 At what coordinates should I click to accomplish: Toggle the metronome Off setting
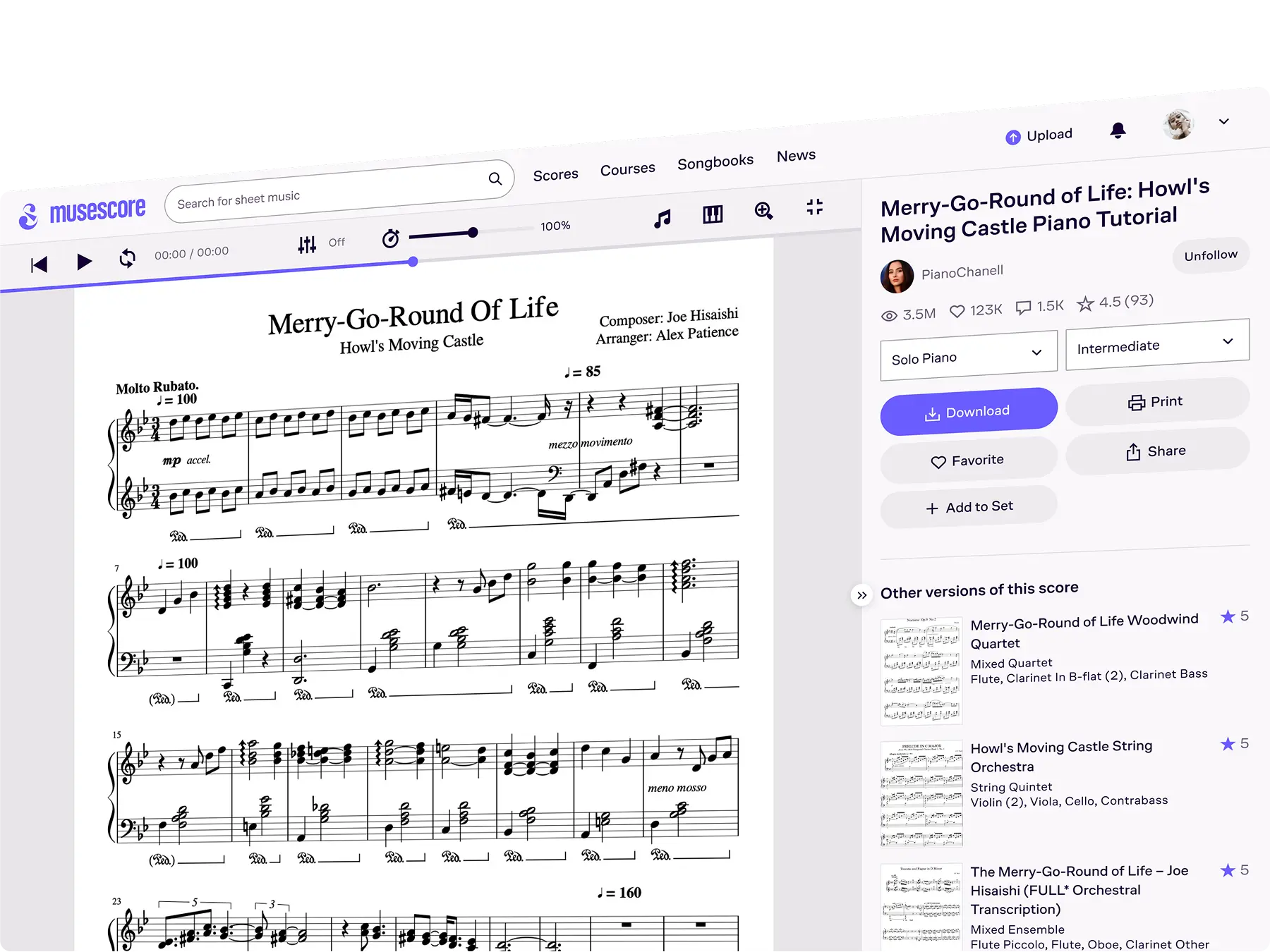[x=337, y=242]
